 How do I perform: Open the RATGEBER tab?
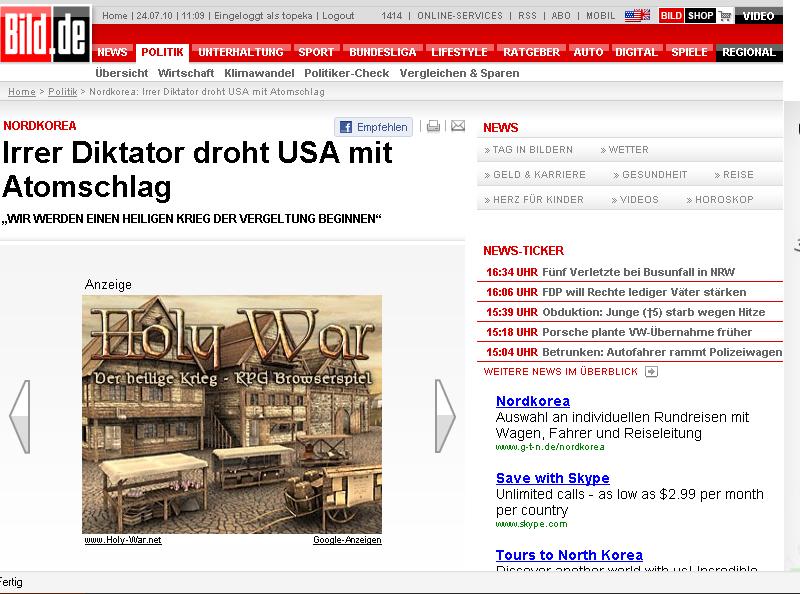pos(531,52)
